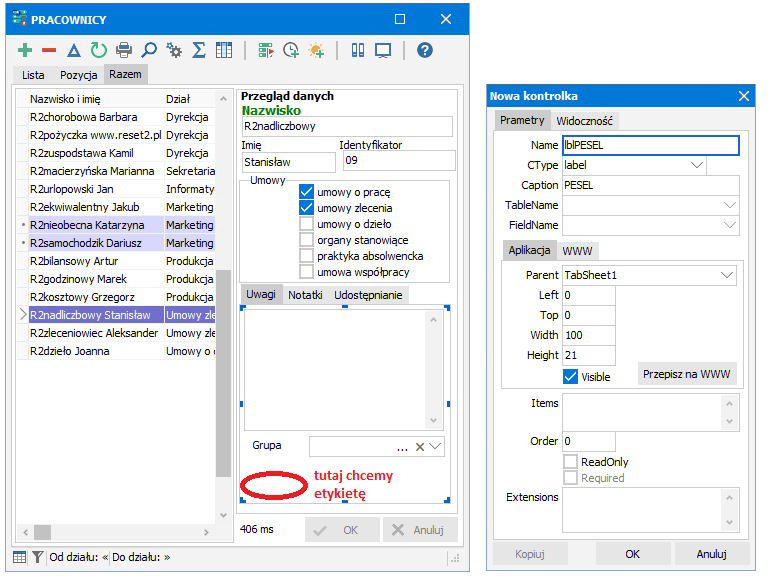Check umowy o dzieło checkbox
773x578 pixels.
pyautogui.click(x=306, y=224)
